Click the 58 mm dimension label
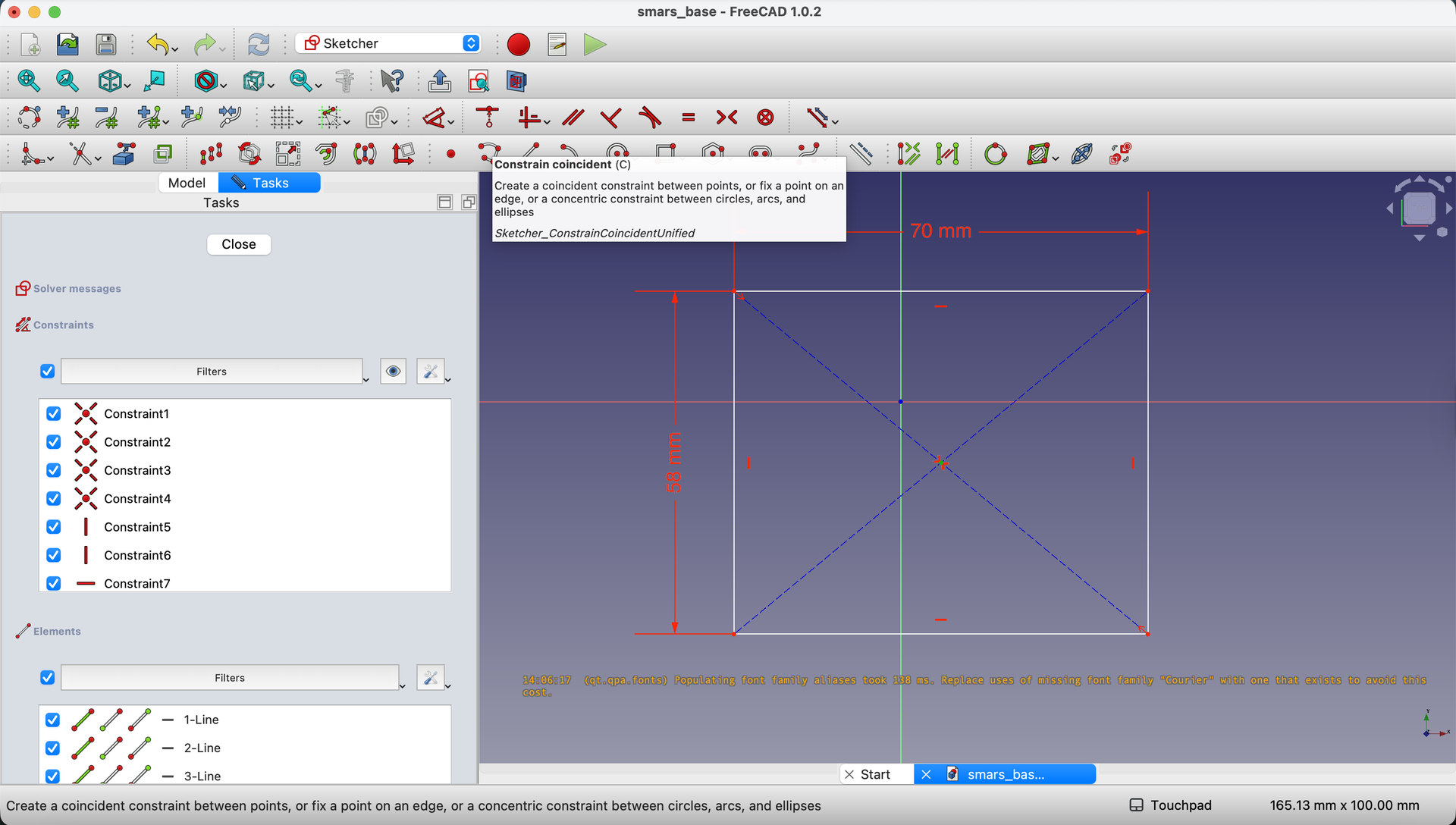 [674, 463]
